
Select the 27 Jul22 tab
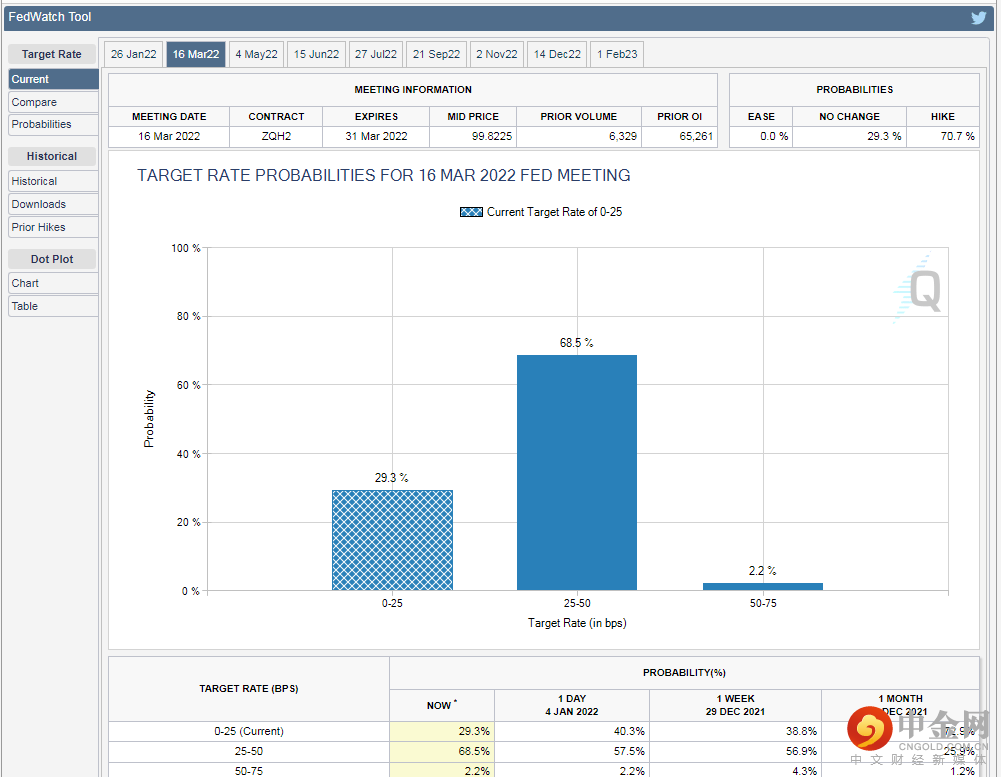376,54
